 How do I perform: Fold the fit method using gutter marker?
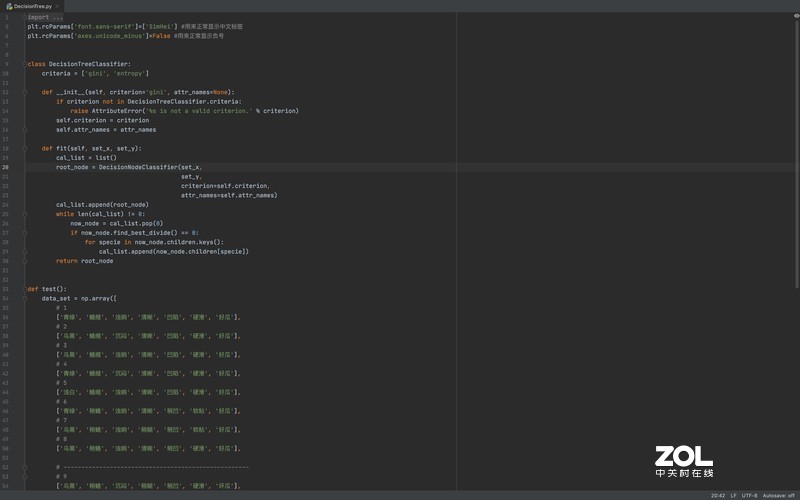tap(24, 148)
